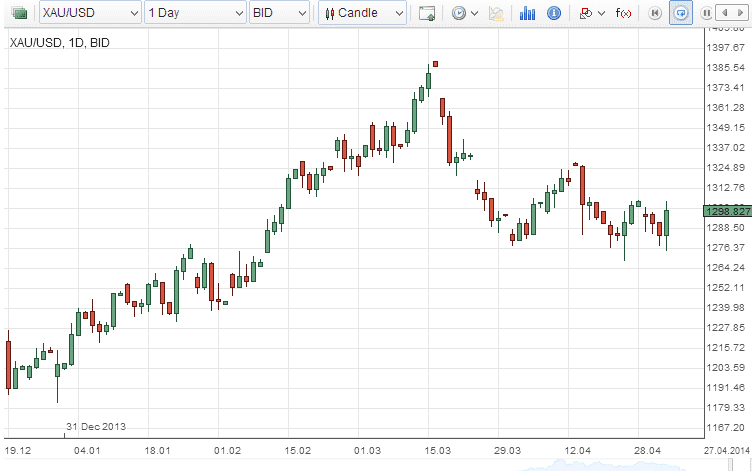Click the 18.01 date axis label

[157, 450]
